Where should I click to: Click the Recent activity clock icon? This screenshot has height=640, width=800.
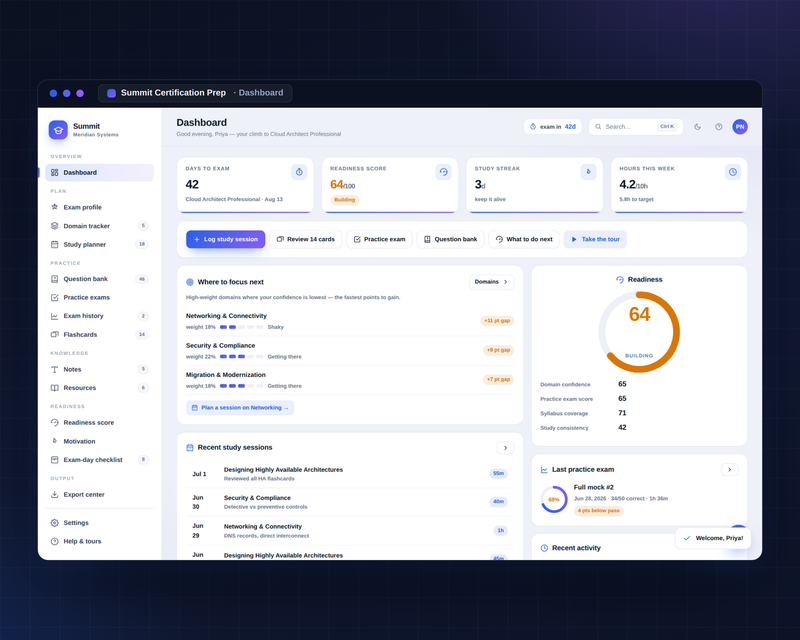click(544, 548)
